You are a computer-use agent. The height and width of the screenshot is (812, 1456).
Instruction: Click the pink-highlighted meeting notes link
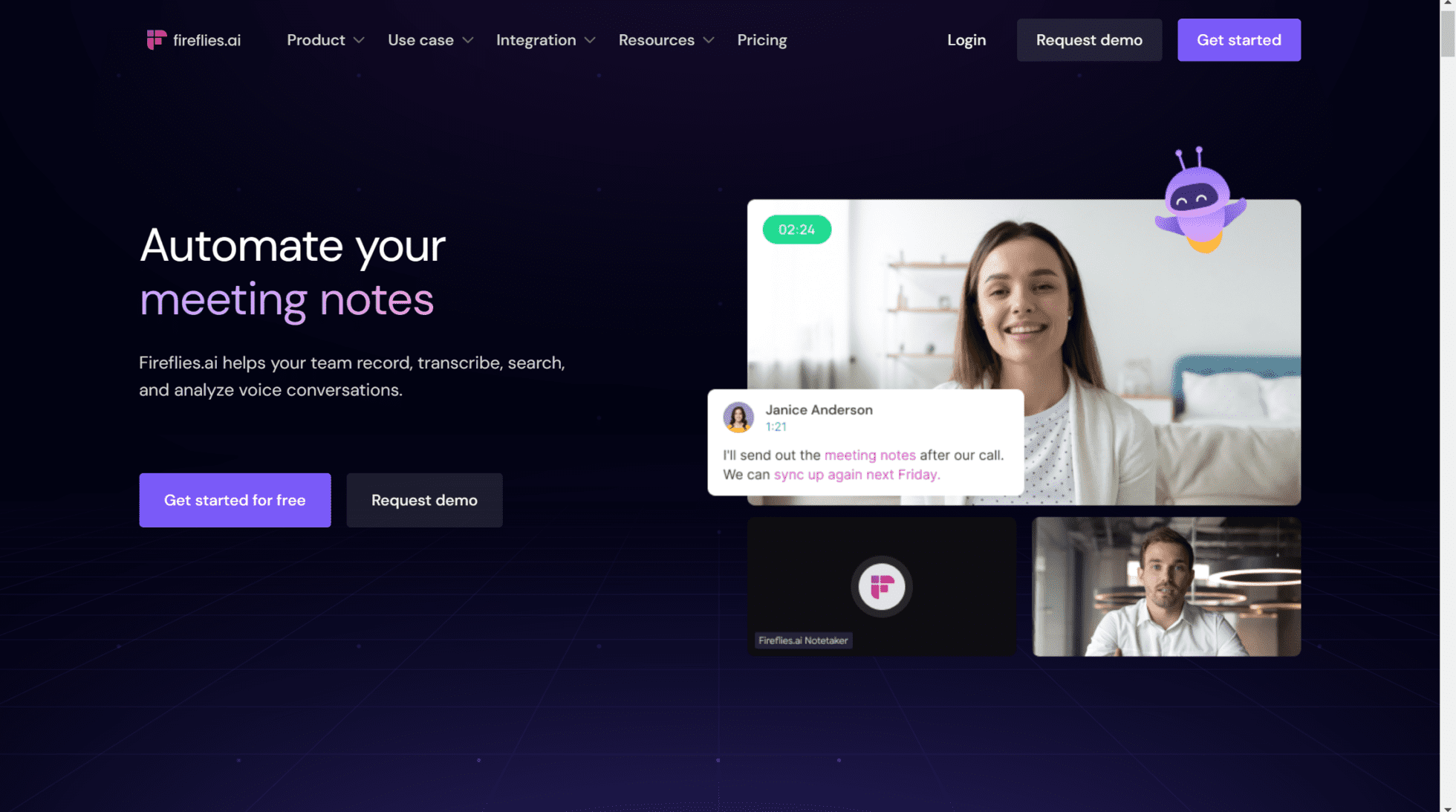[x=869, y=454]
